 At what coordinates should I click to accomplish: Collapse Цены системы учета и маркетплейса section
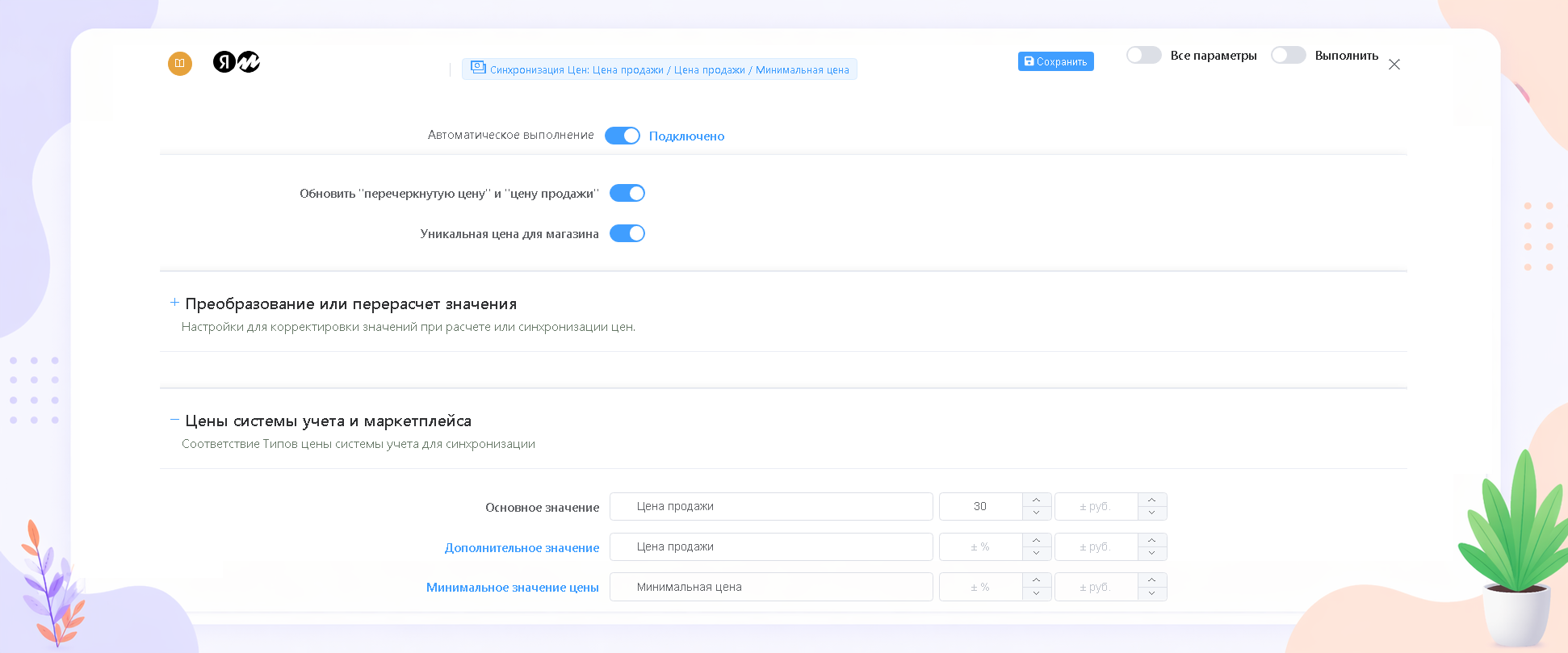click(x=174, y=420)
